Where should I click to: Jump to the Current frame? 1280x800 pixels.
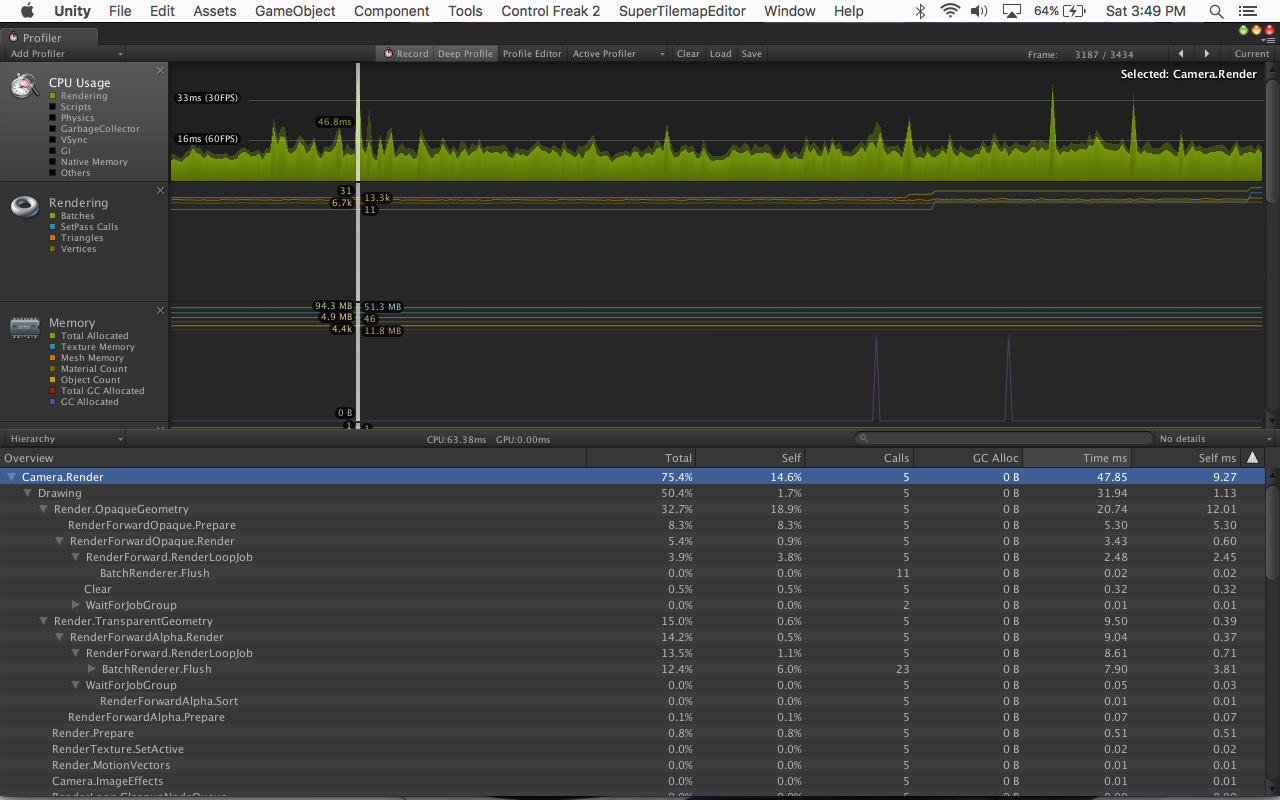click(1251, 54)
